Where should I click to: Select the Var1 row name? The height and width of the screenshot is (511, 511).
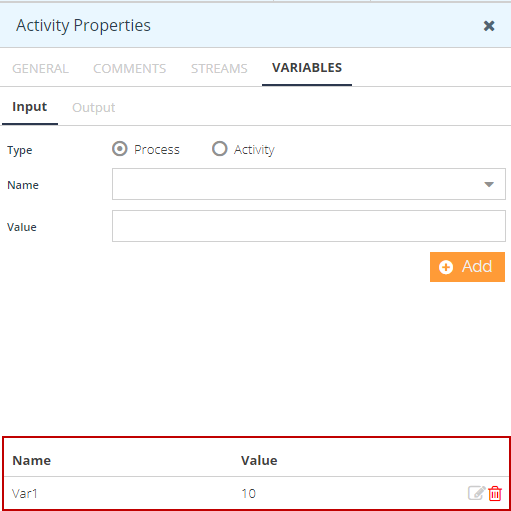[x=25, y=493]
